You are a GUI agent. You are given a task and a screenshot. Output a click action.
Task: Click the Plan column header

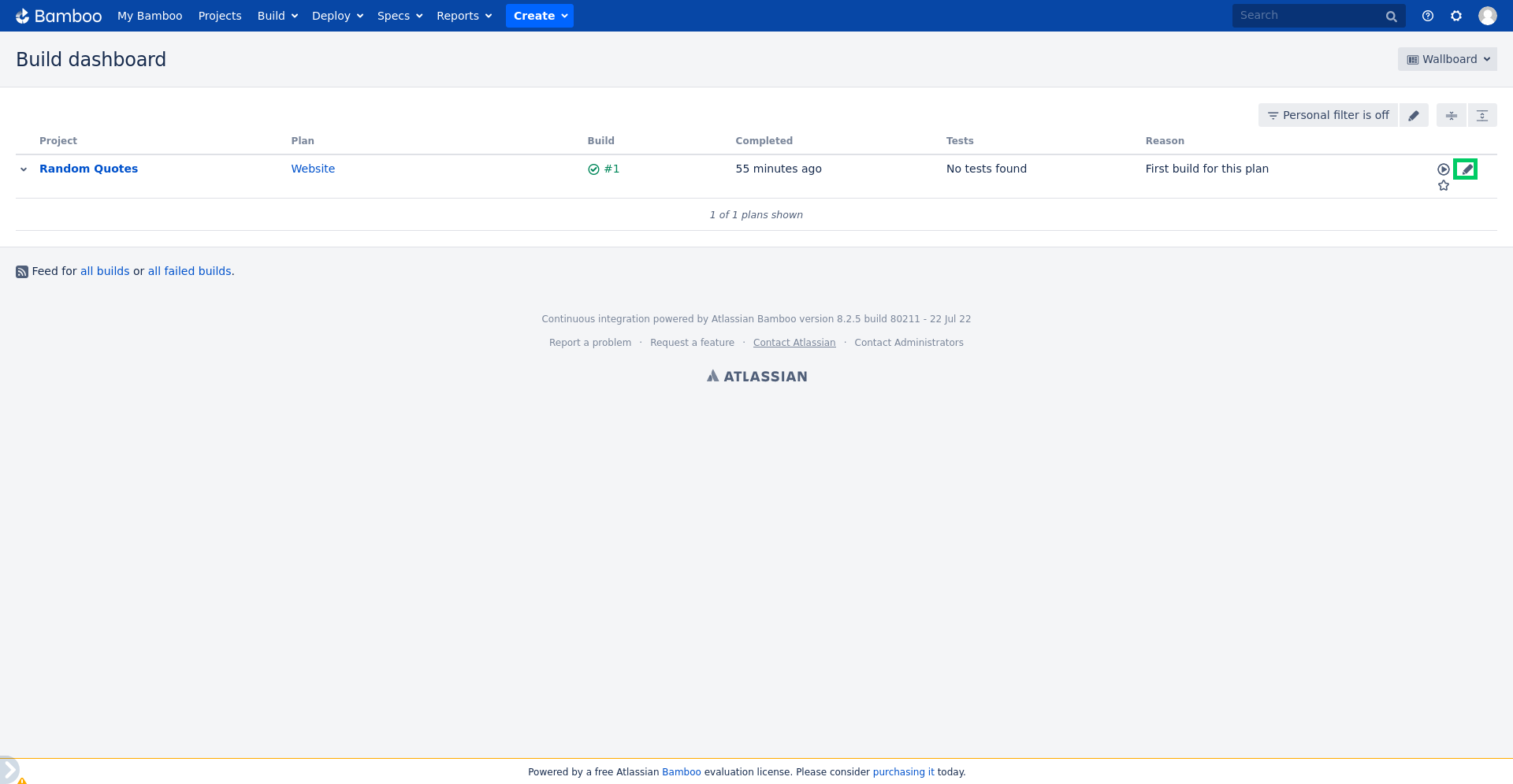tap(303, 141)
